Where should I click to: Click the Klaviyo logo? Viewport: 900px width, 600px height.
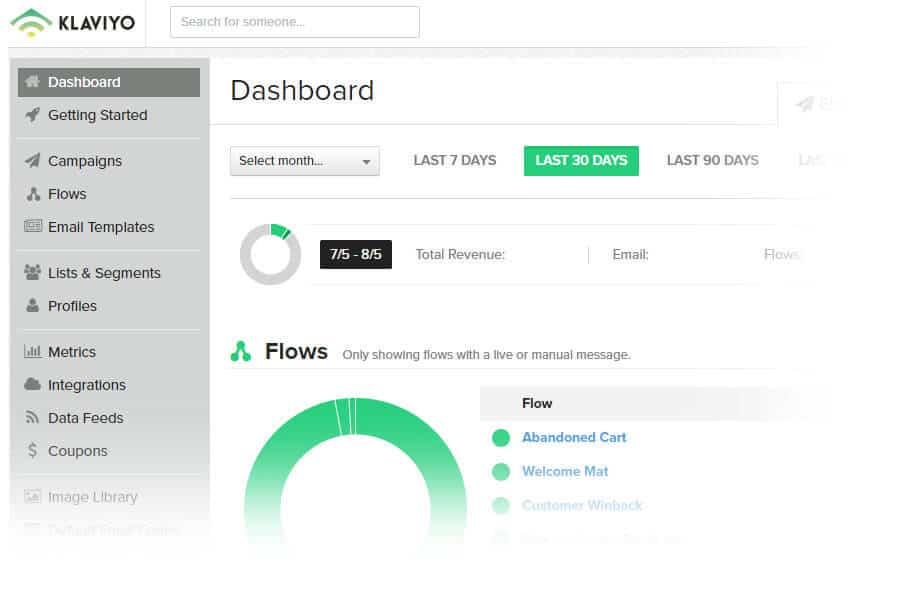(73, 22)
